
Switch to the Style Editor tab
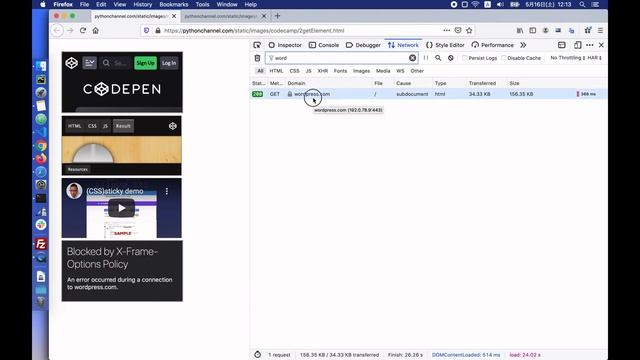click(x=445, y=45)
